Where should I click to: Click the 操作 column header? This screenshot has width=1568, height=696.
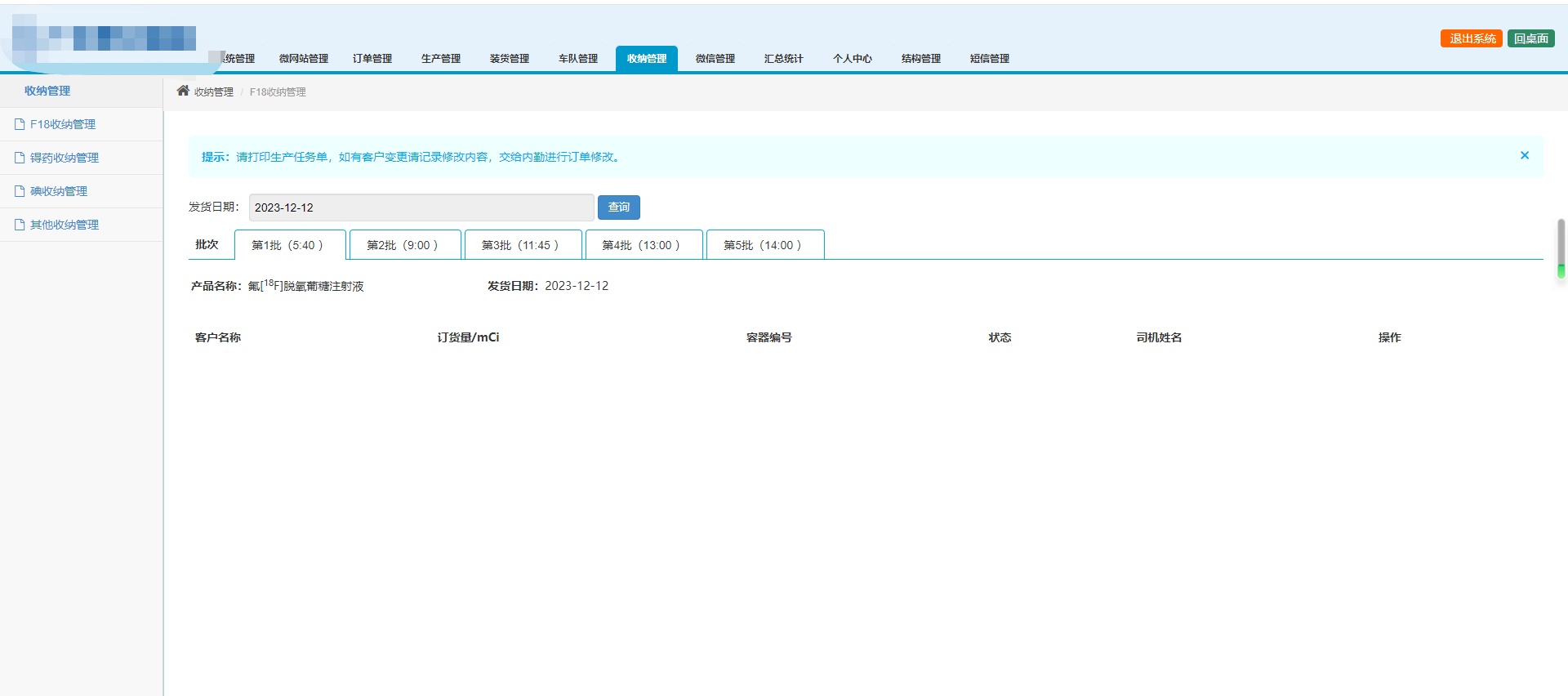[x=1389, y=337]
